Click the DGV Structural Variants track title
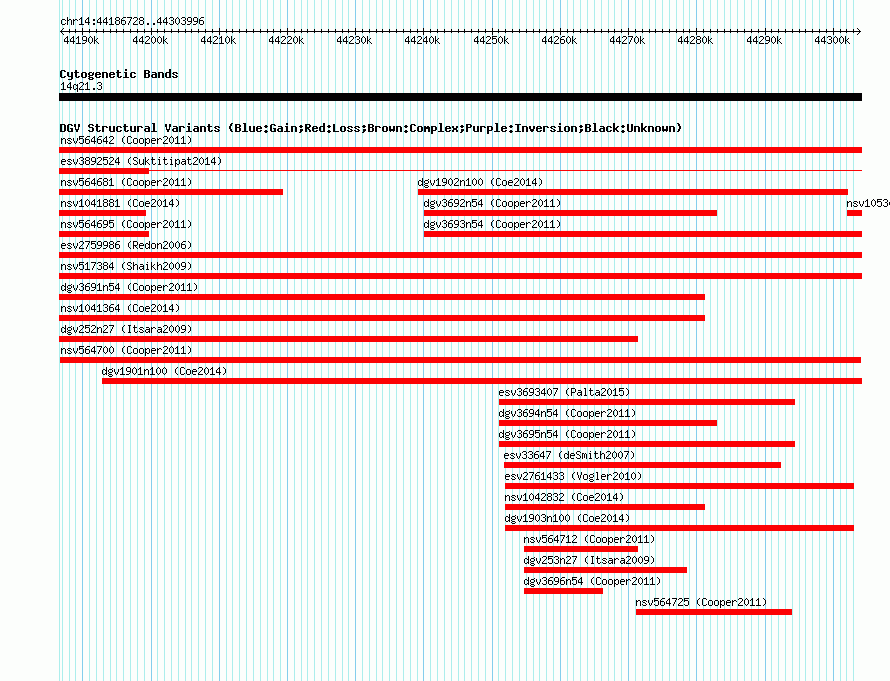Screen dimensions: 890x681 [x=371, y=128]
